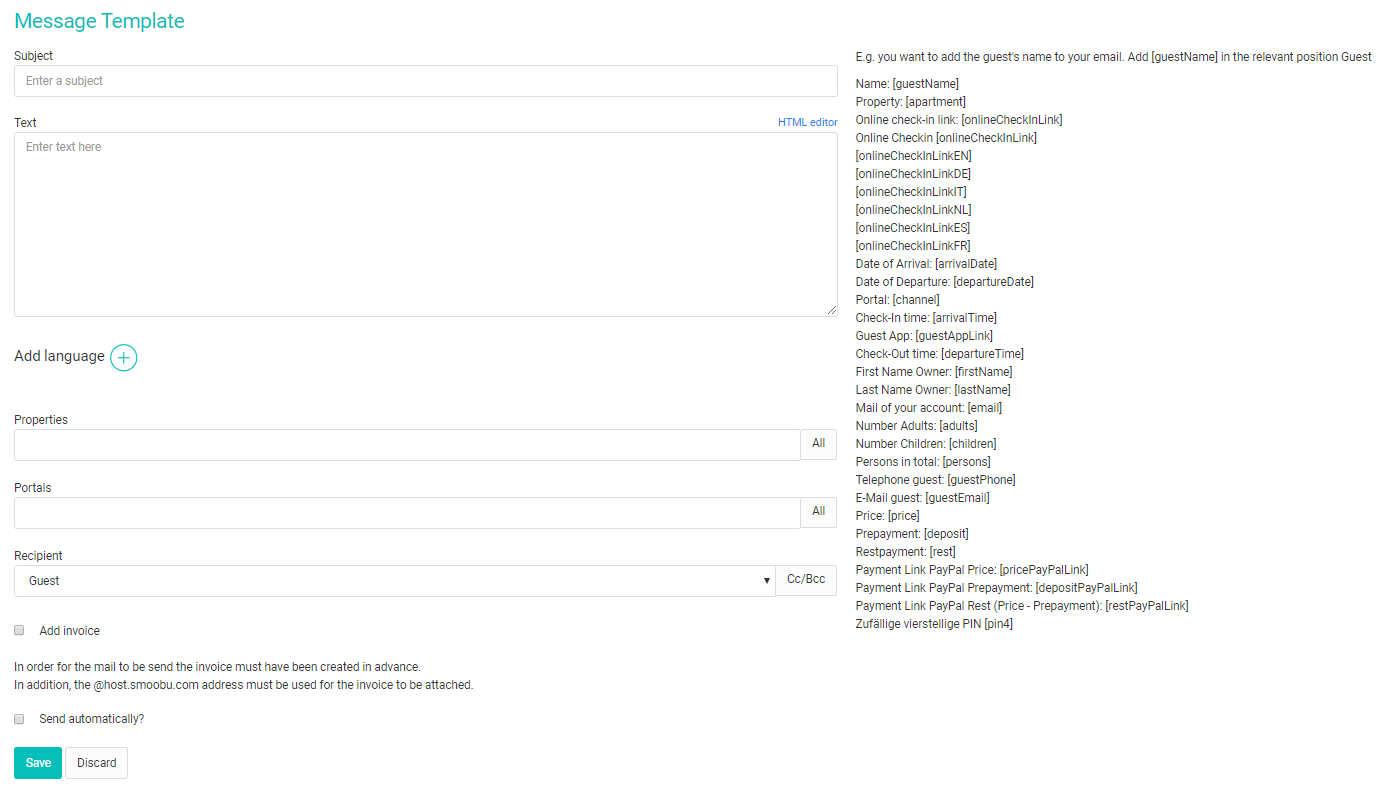Viewport: 1387px width, 790px height.
Task: Click the 'Date of Arrival: [arrivalDate]' line
Action: coord(926,264)
